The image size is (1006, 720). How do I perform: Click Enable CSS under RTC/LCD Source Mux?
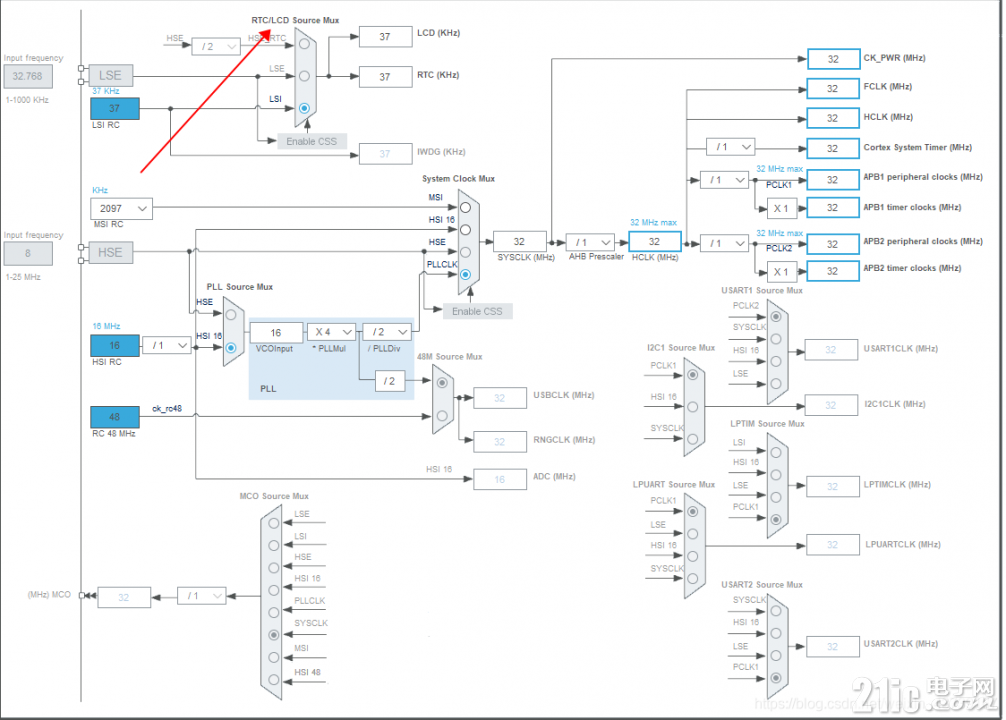tap(312, 141)
